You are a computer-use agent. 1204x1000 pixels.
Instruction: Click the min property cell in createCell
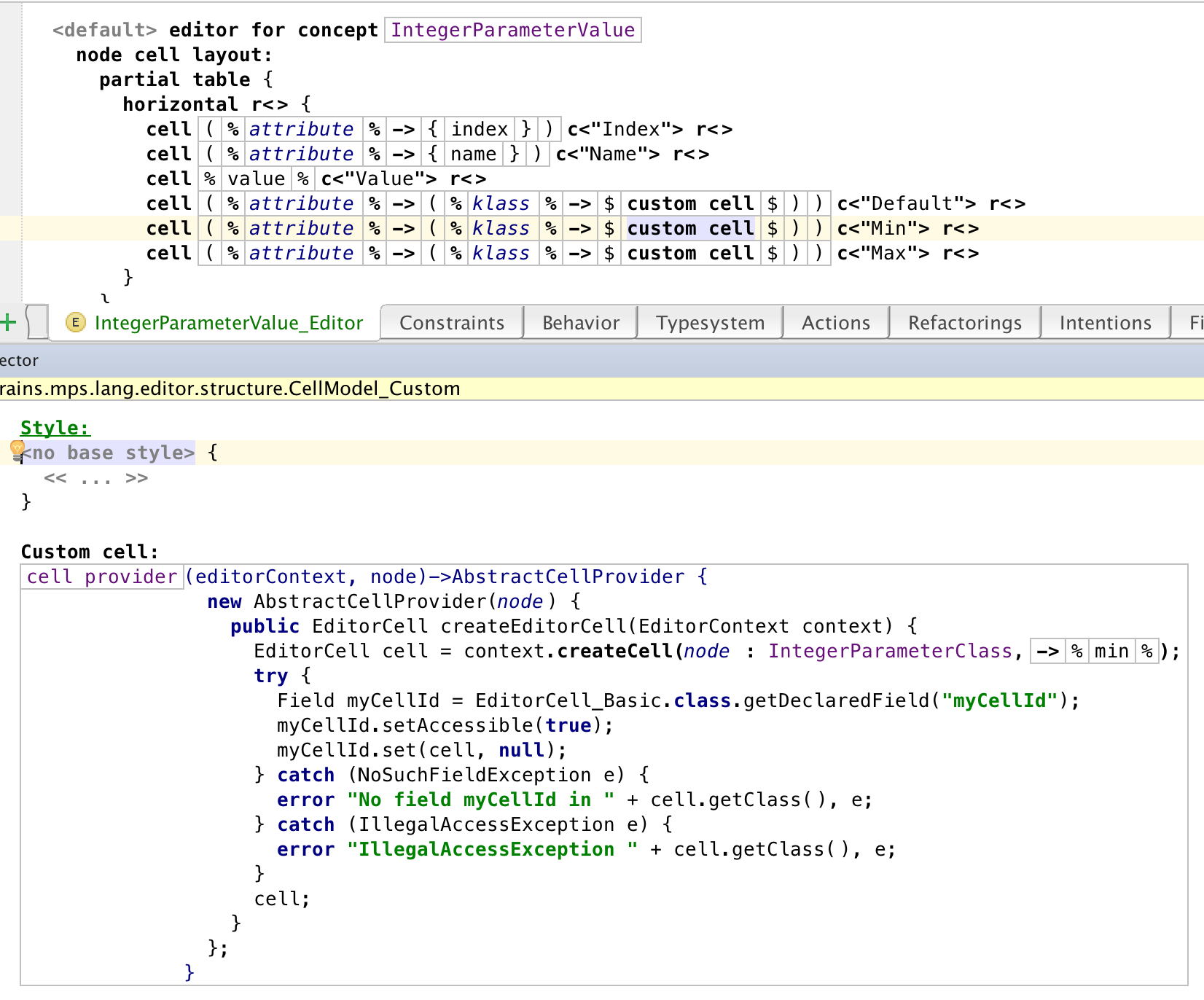(x=1111, y=651)
